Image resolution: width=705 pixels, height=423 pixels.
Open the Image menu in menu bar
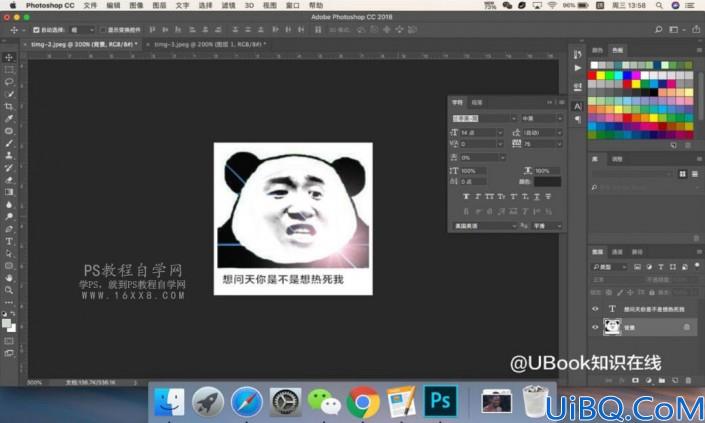coord(136,5)
